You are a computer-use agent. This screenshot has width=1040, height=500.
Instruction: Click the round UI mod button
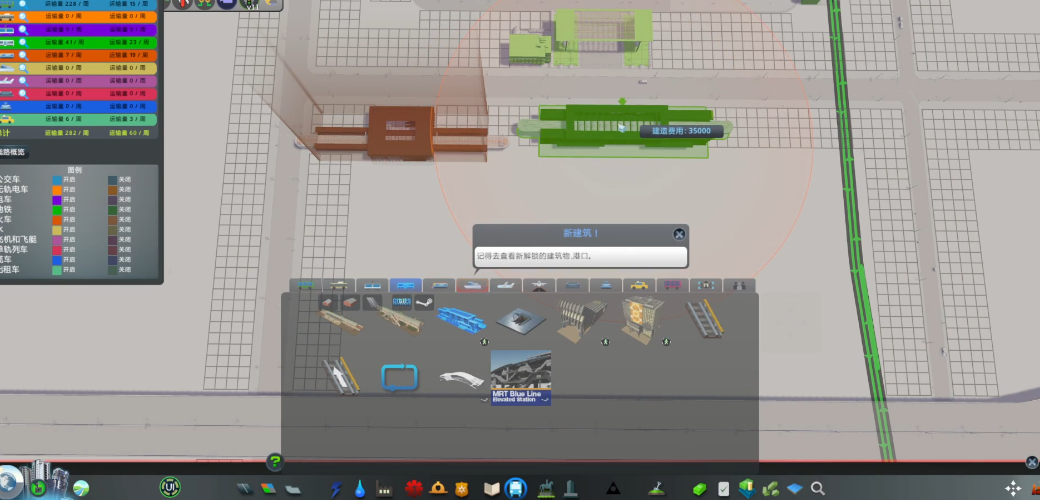click(x=170, y=487)
